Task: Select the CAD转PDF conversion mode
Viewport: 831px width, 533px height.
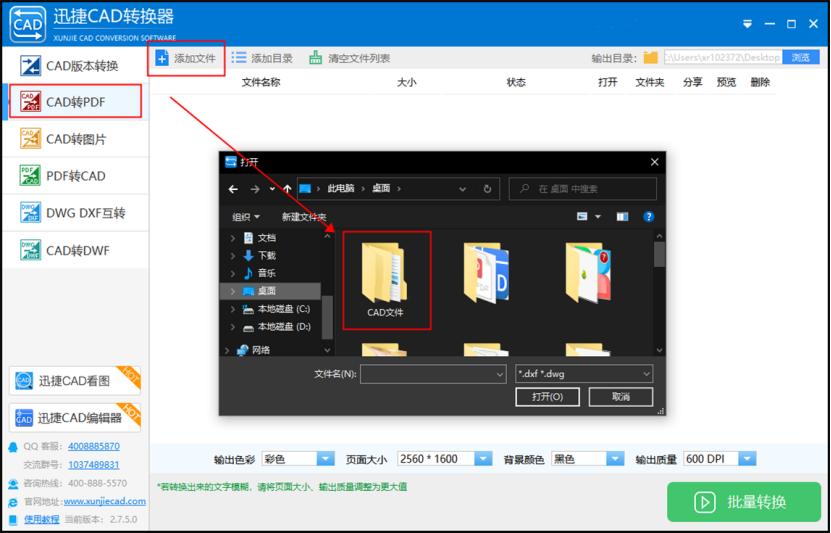Action: pyautogui.click(x=75, y=102)
